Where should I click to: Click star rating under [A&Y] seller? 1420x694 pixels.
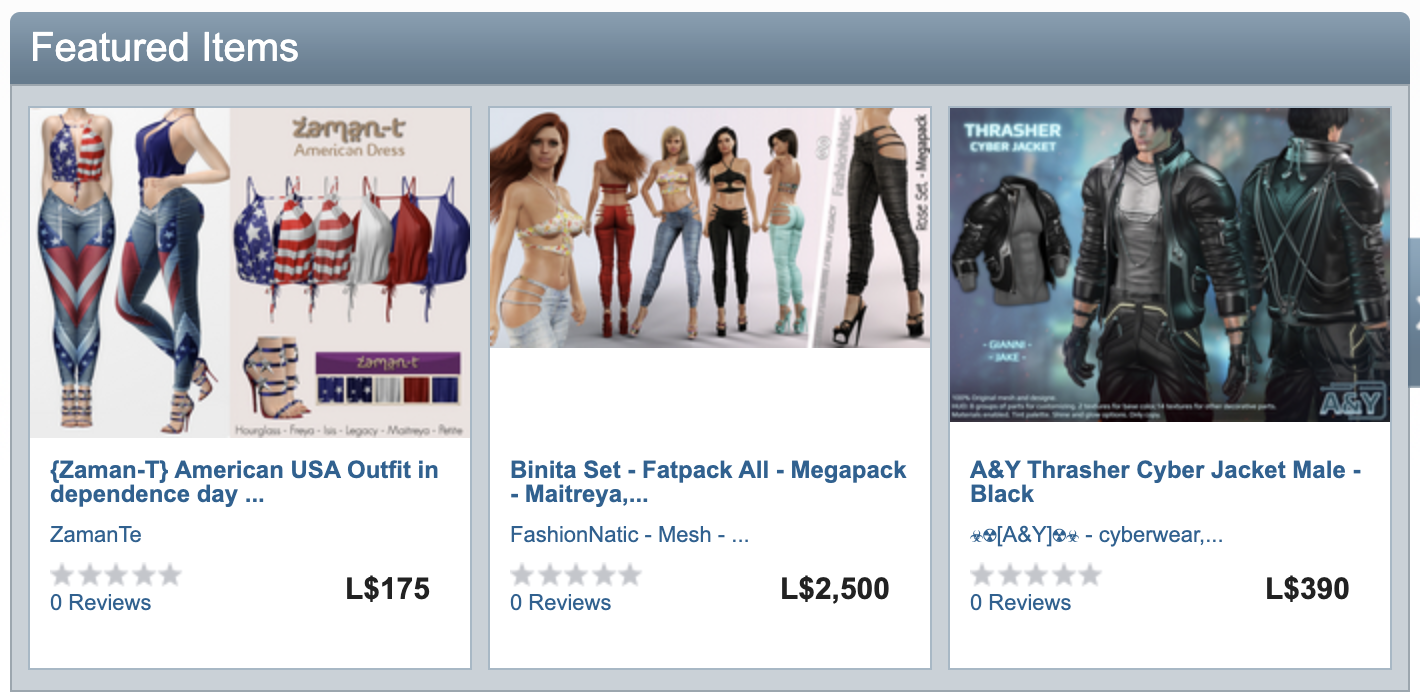click(1035, 575)
